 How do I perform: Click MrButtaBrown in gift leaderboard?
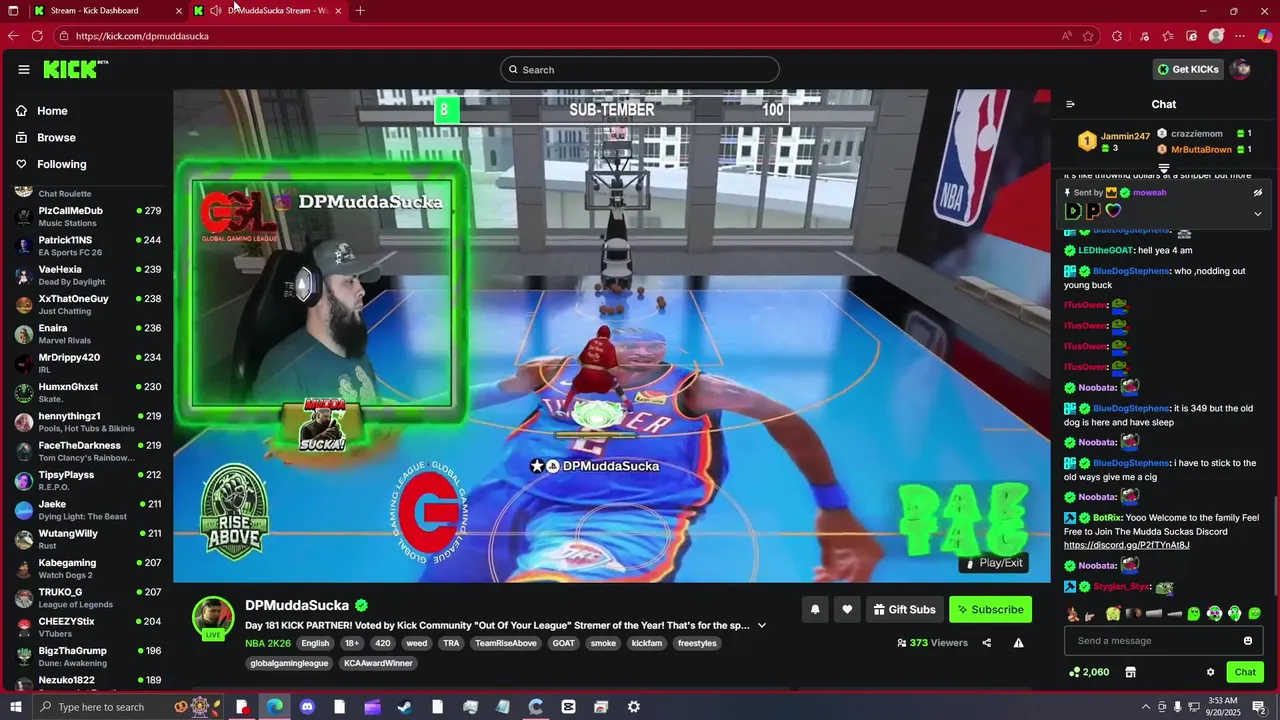pyautogui.click(x=1201, y=149)
